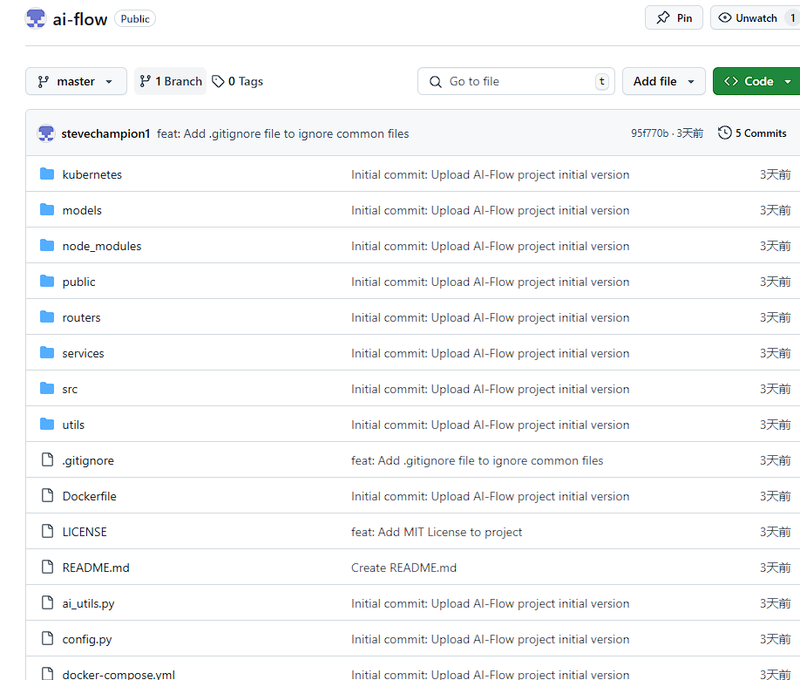Click the Go to file search field

pyautogui.click(x=516, y=81)
